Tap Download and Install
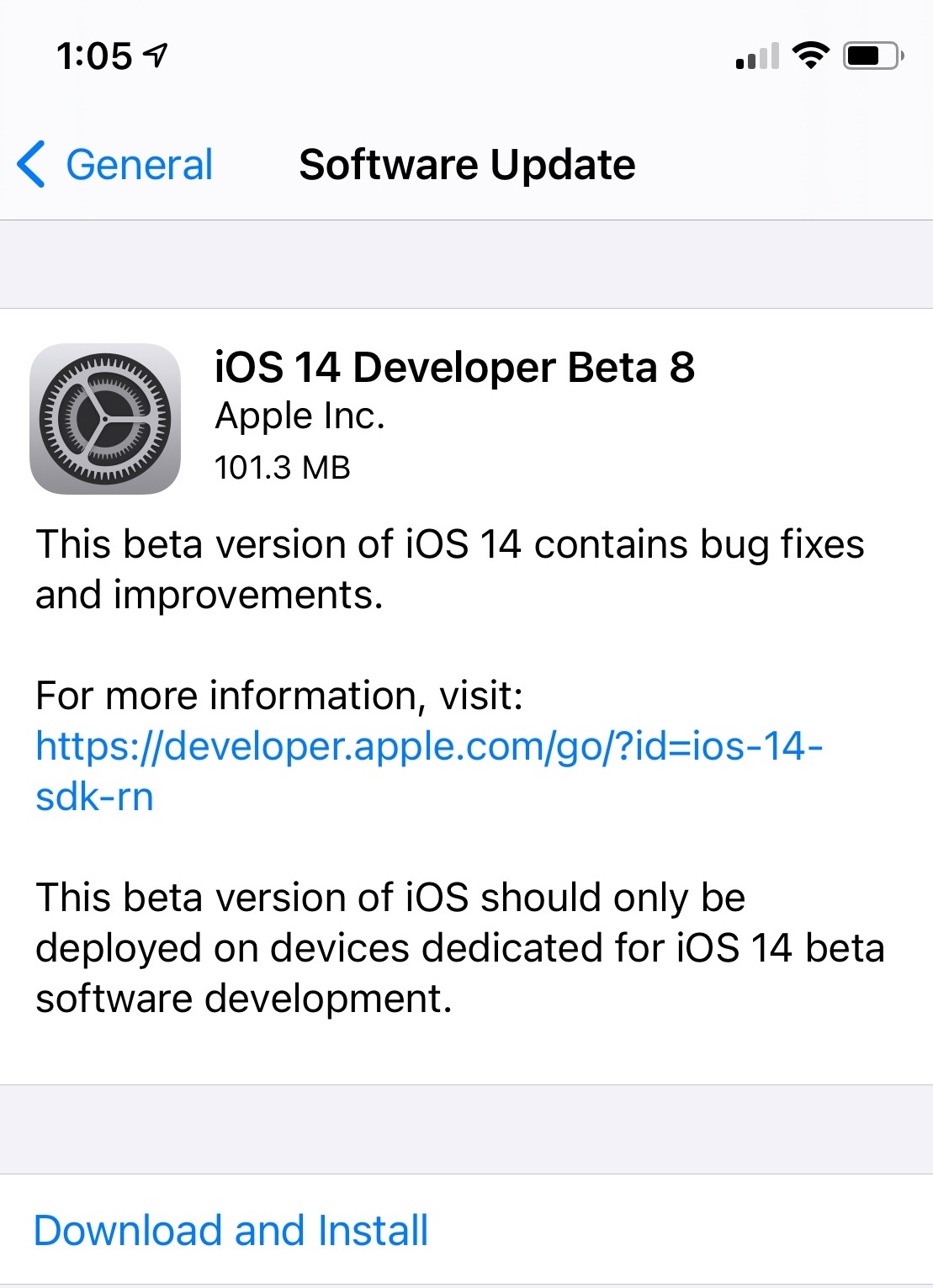Image resolution: width=933 pixels, height=1288 pixels. coord(230,1230)
